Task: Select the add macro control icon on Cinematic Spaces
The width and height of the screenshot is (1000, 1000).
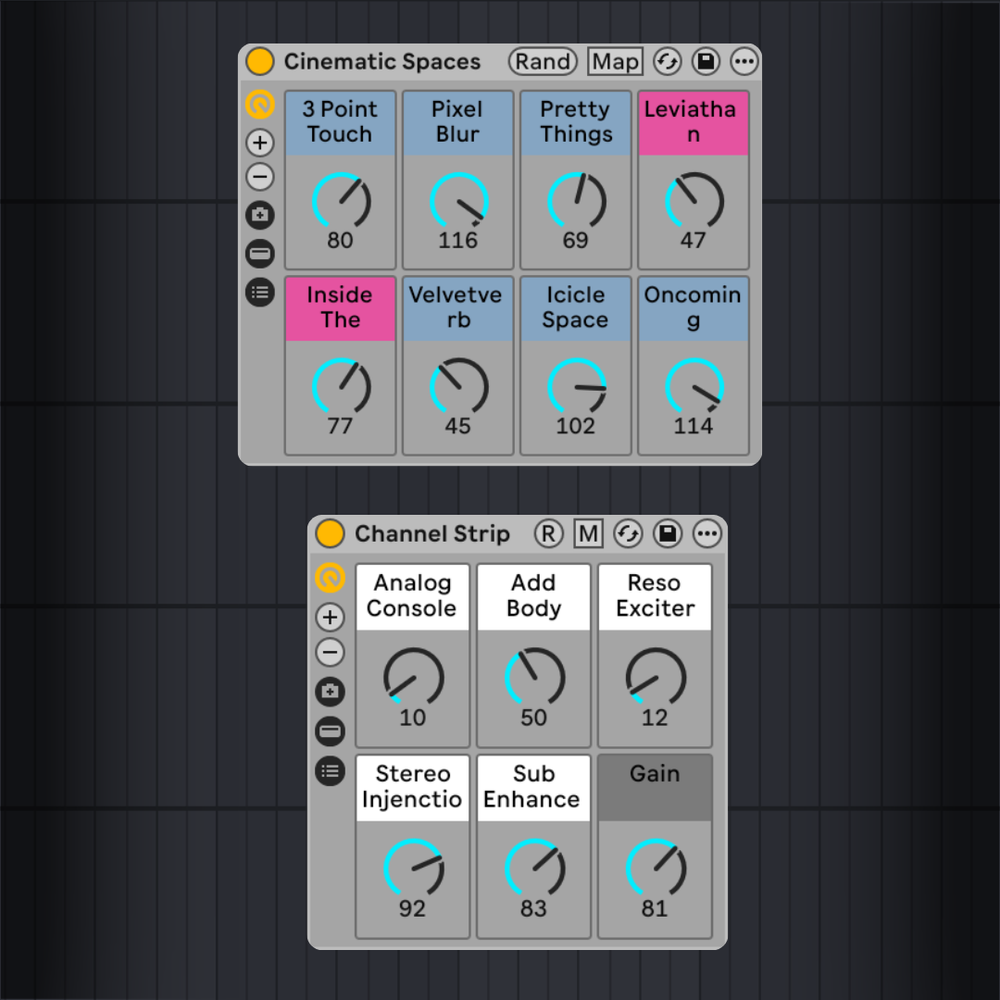Action: point(259,142)
